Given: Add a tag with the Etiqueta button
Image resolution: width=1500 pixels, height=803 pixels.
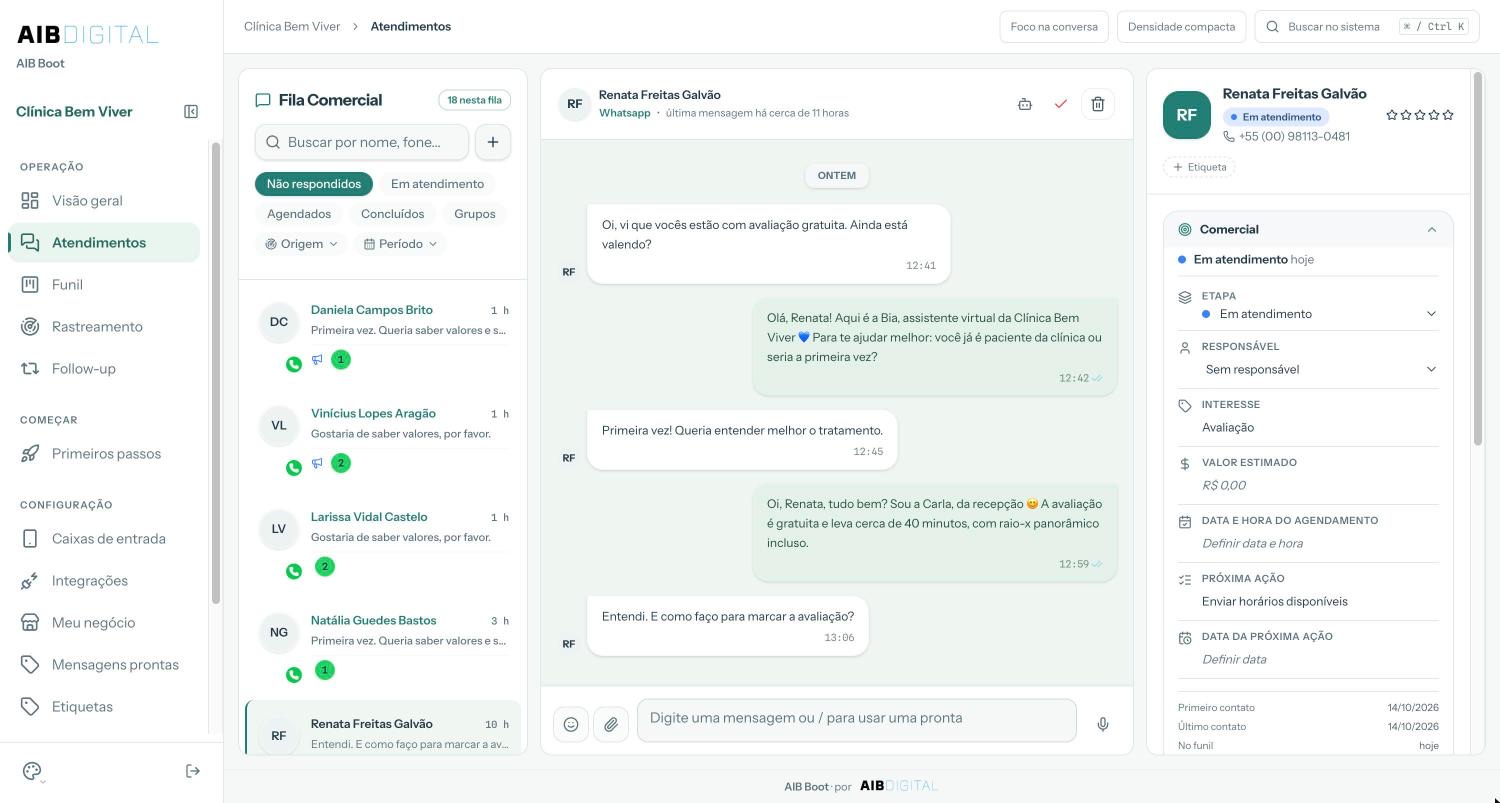Looking at the screenshot, I should 1200,167.
